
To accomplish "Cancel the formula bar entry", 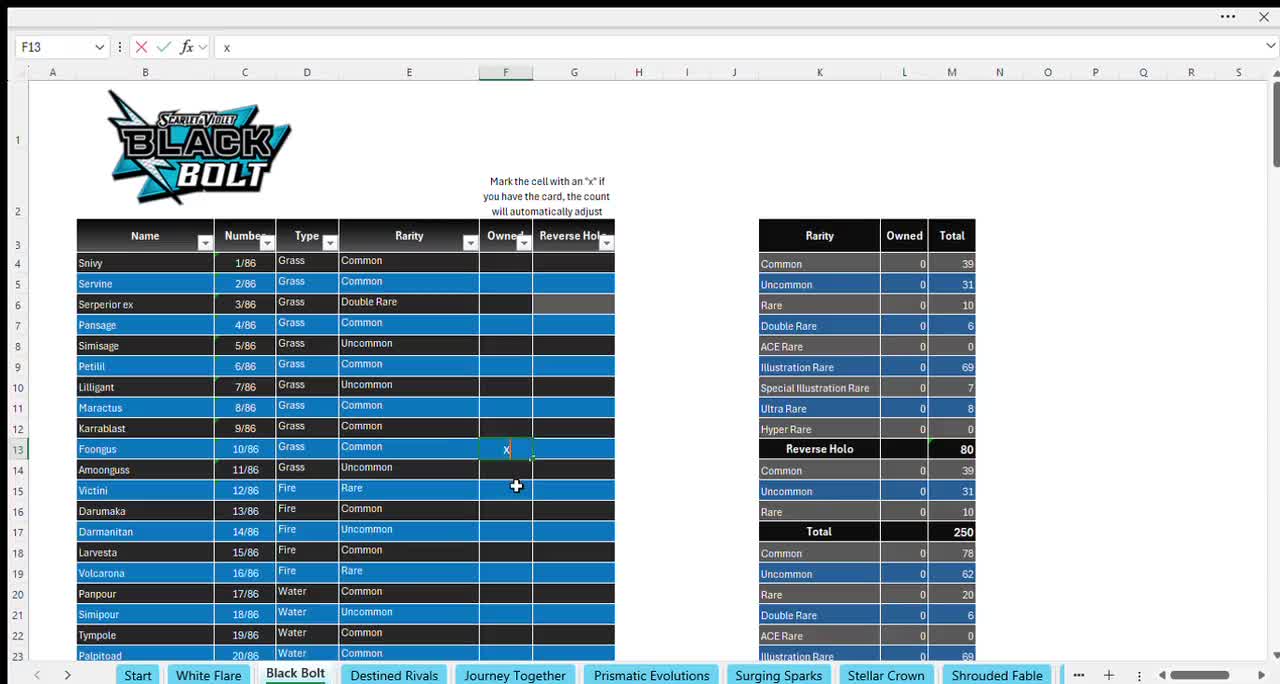I will 141,47.
